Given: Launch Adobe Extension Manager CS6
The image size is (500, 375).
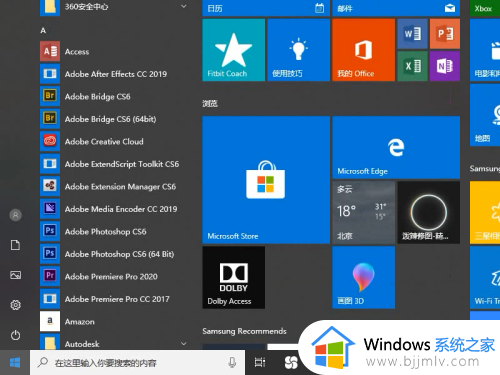Looking at the screenshot, I should tap(113, 186).
